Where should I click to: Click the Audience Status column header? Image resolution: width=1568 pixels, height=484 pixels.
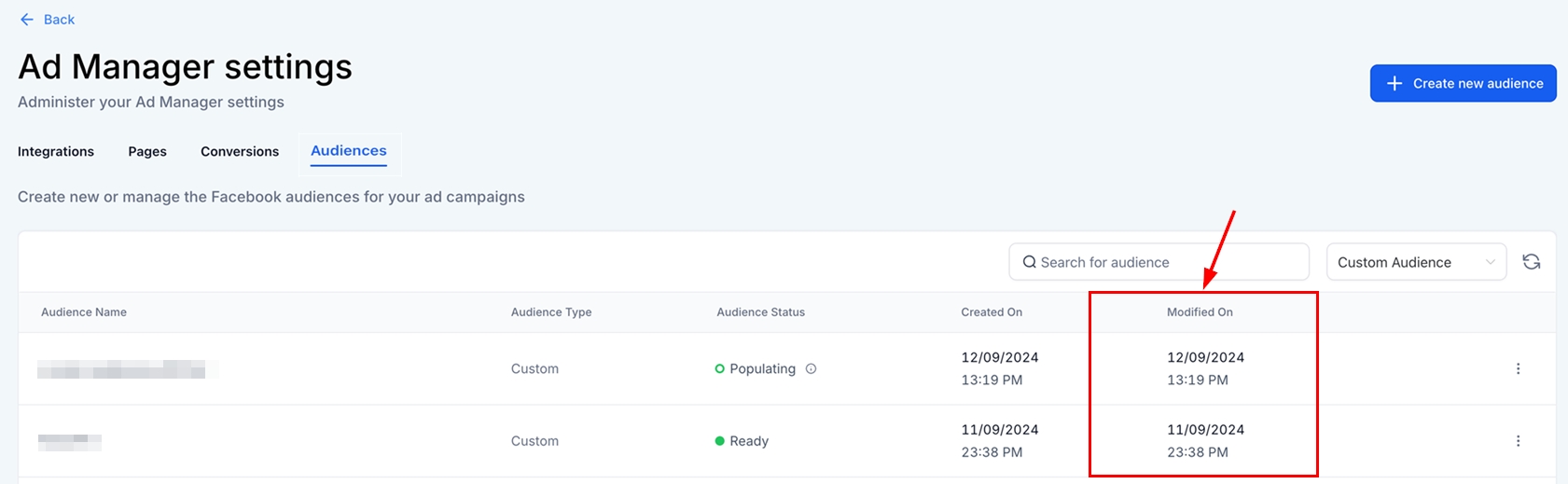pos(760,312)
